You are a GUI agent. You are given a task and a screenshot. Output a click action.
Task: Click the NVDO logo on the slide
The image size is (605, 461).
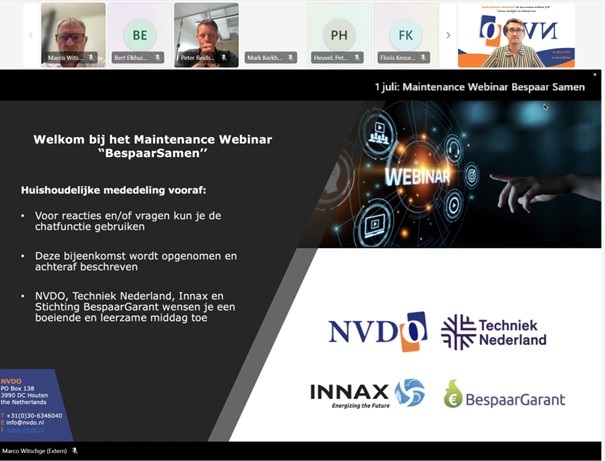click(378, 332)
